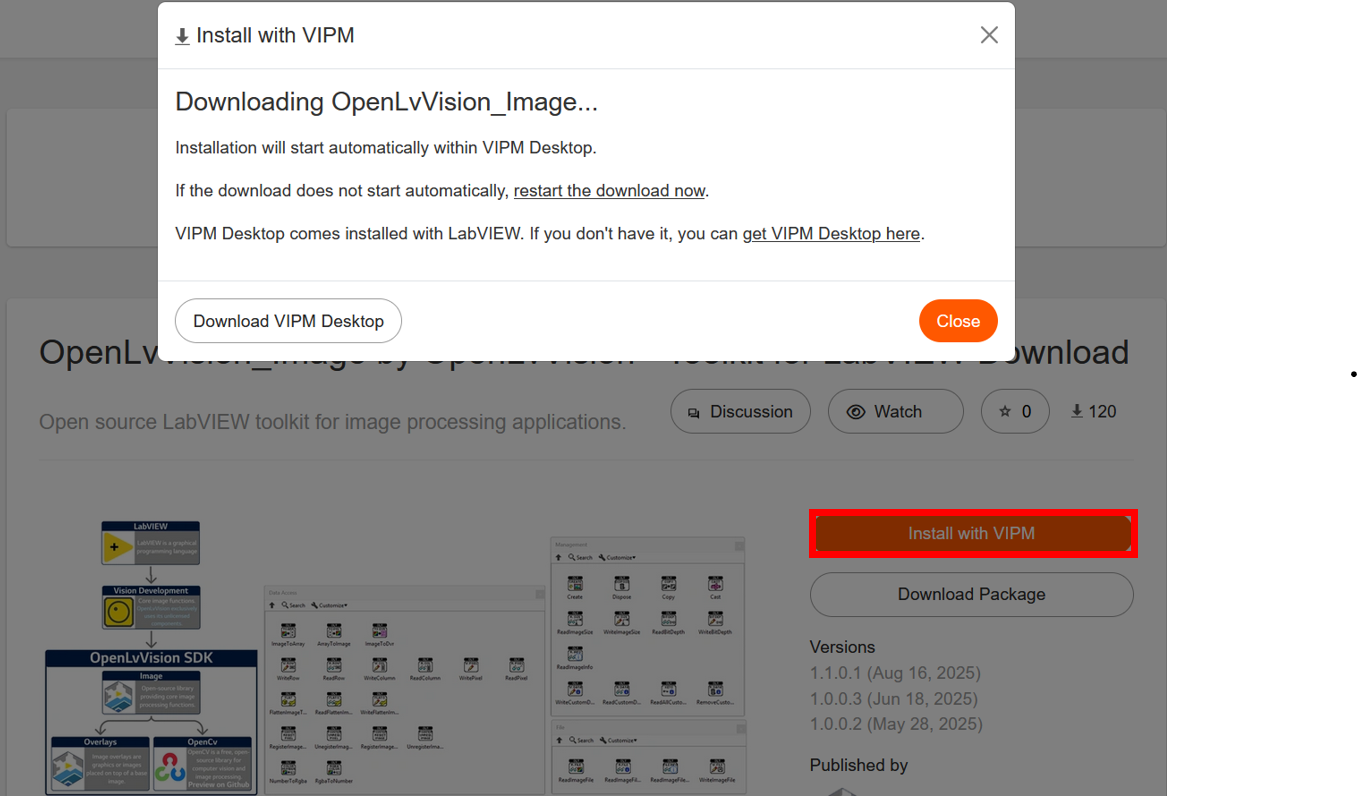
Task: Click the Download Package button
Action: (971, 594)
